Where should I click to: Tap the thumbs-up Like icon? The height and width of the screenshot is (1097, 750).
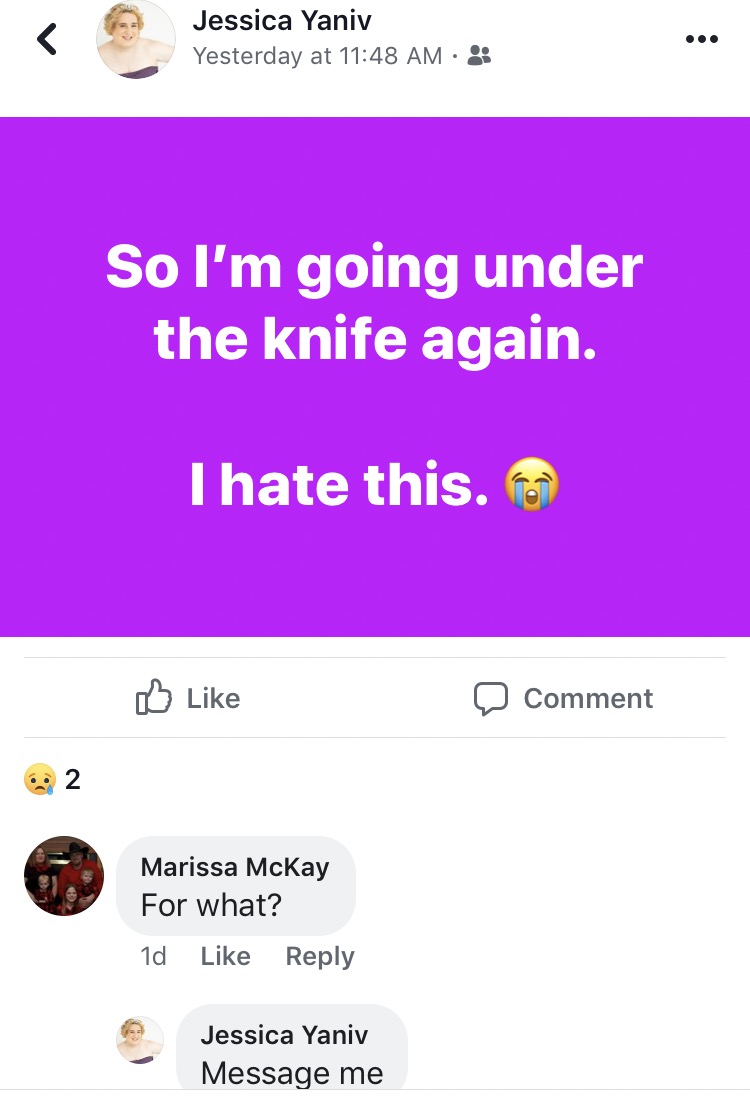click(x=153, y=697)
